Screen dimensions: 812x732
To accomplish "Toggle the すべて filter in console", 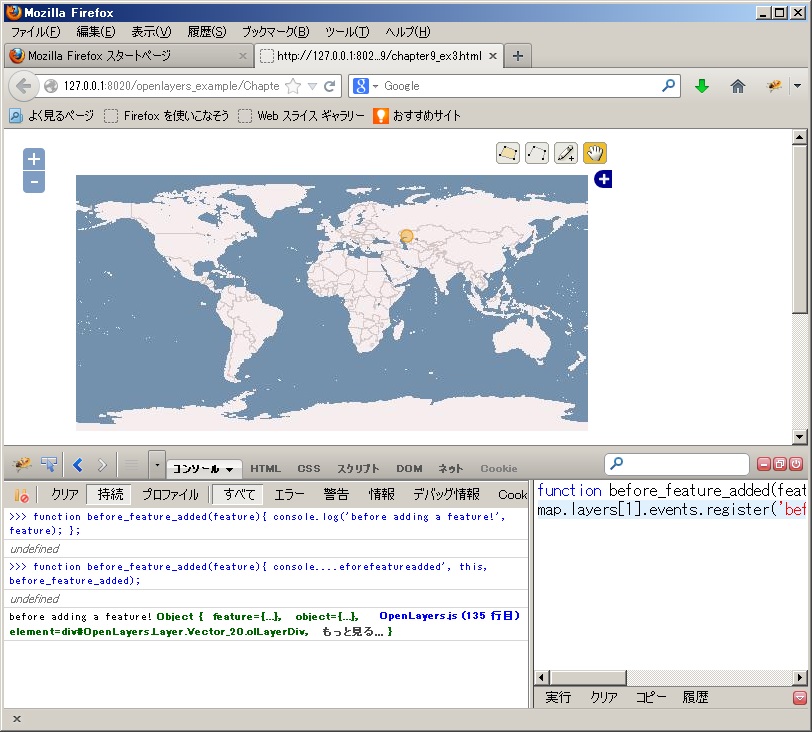I will (239, 494).
